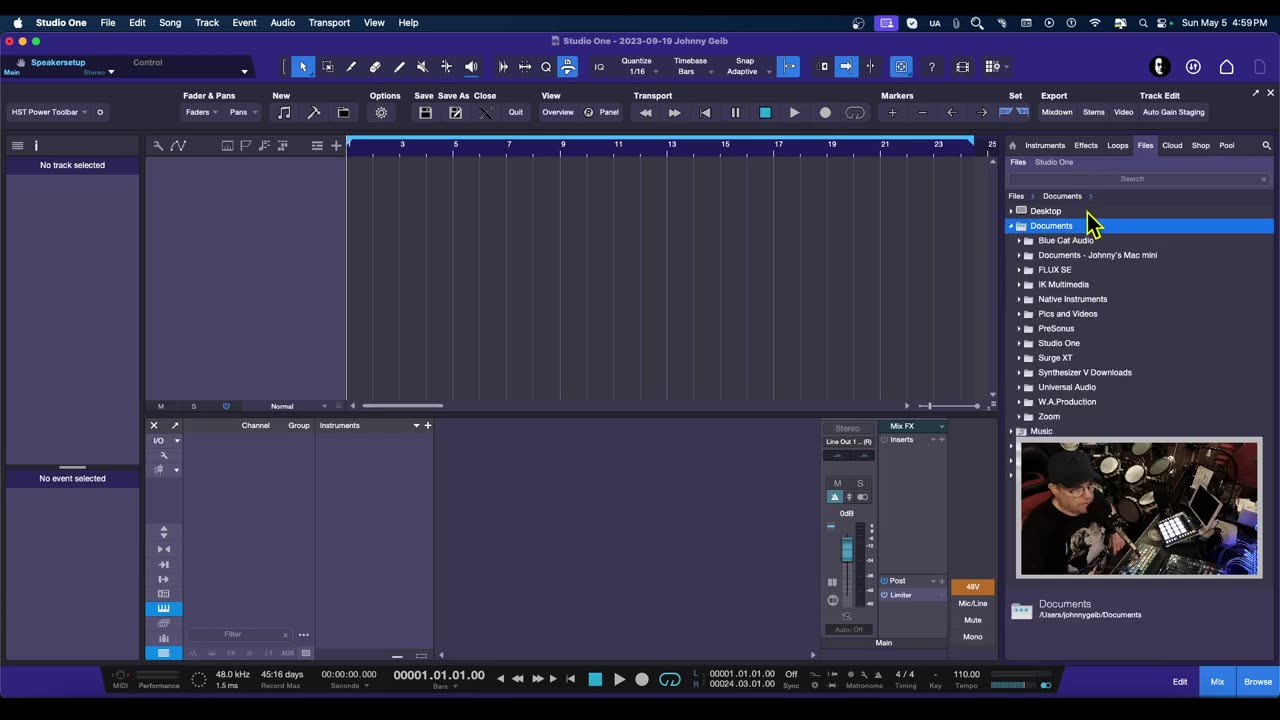Mute the Main channel with M
The image size is (1280, 720).
[x=837, y=483]
